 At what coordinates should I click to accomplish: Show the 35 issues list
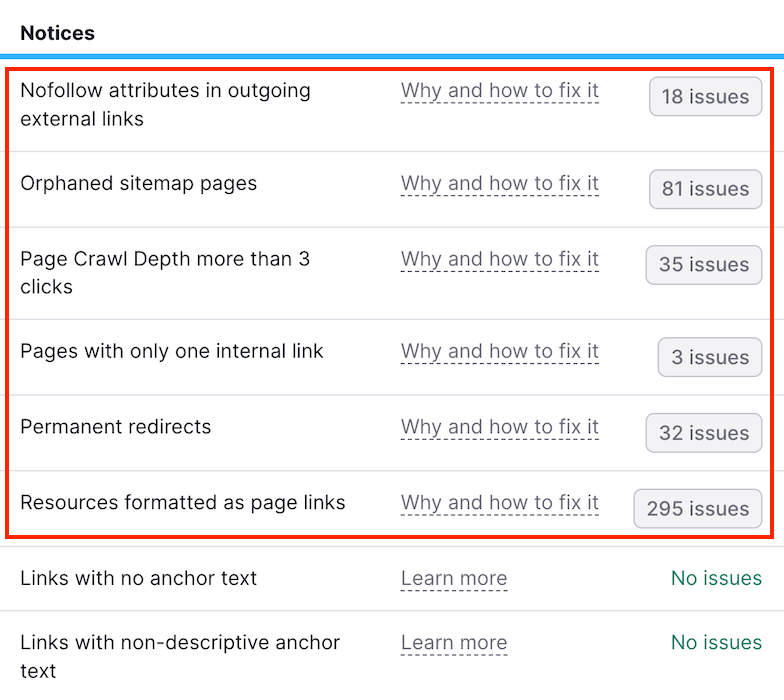click(x=703, y=265)
